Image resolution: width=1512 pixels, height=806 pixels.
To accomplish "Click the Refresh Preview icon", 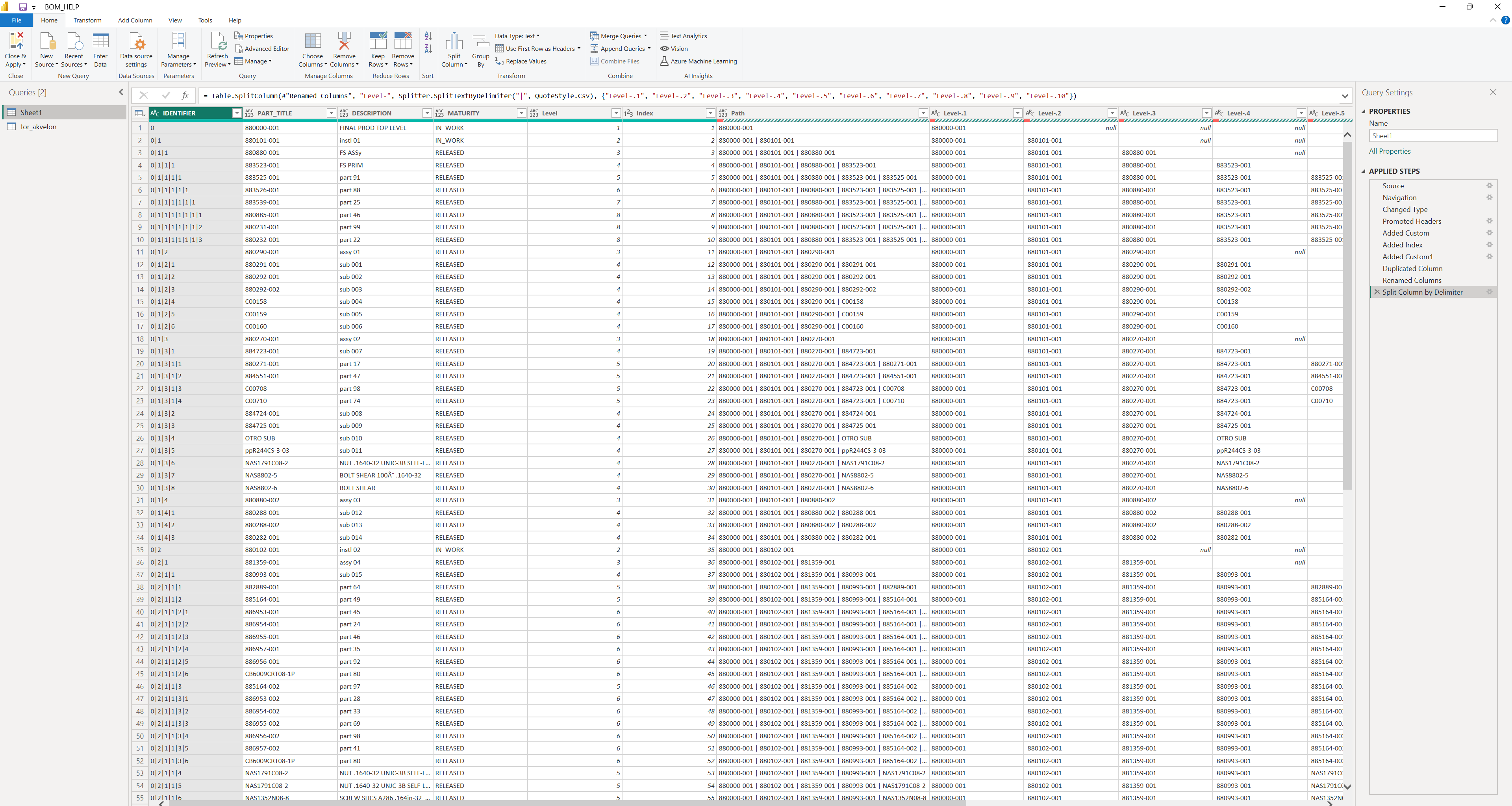I will tap(218, 41).
